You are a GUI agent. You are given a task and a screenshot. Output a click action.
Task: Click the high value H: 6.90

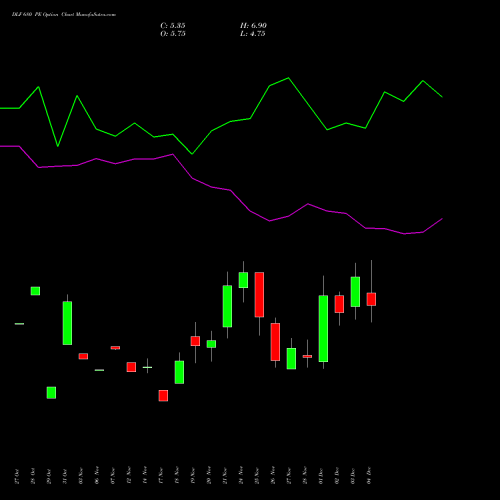tap(253, 26)
